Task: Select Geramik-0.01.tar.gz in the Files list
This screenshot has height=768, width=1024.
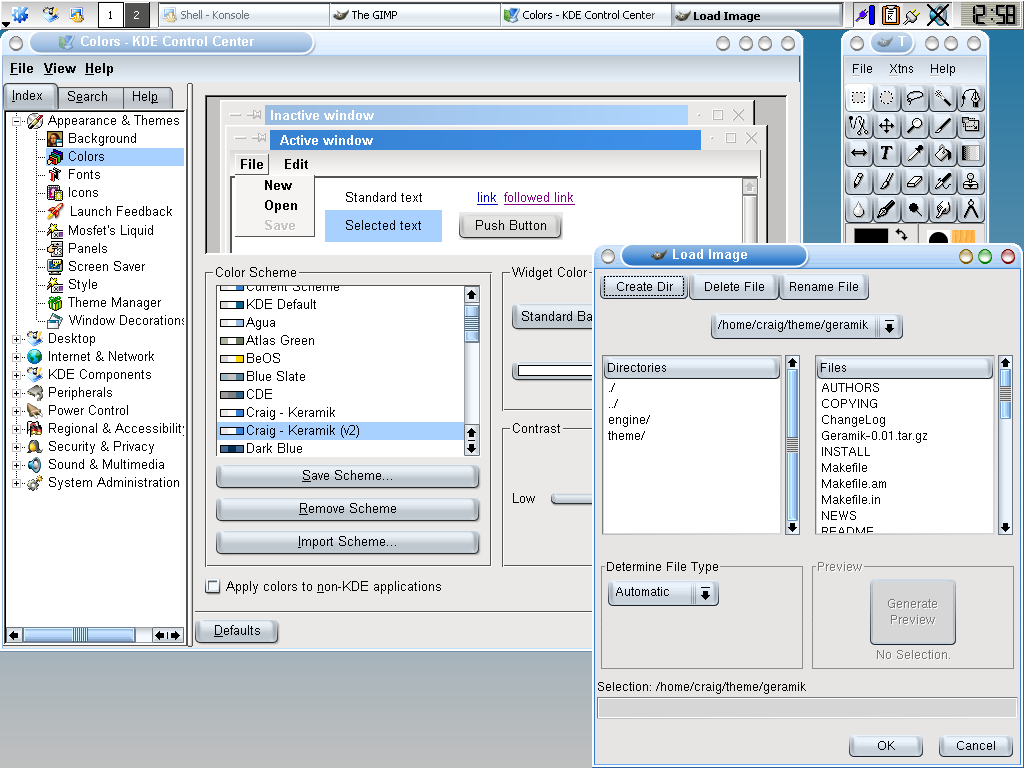Action: 874,436
